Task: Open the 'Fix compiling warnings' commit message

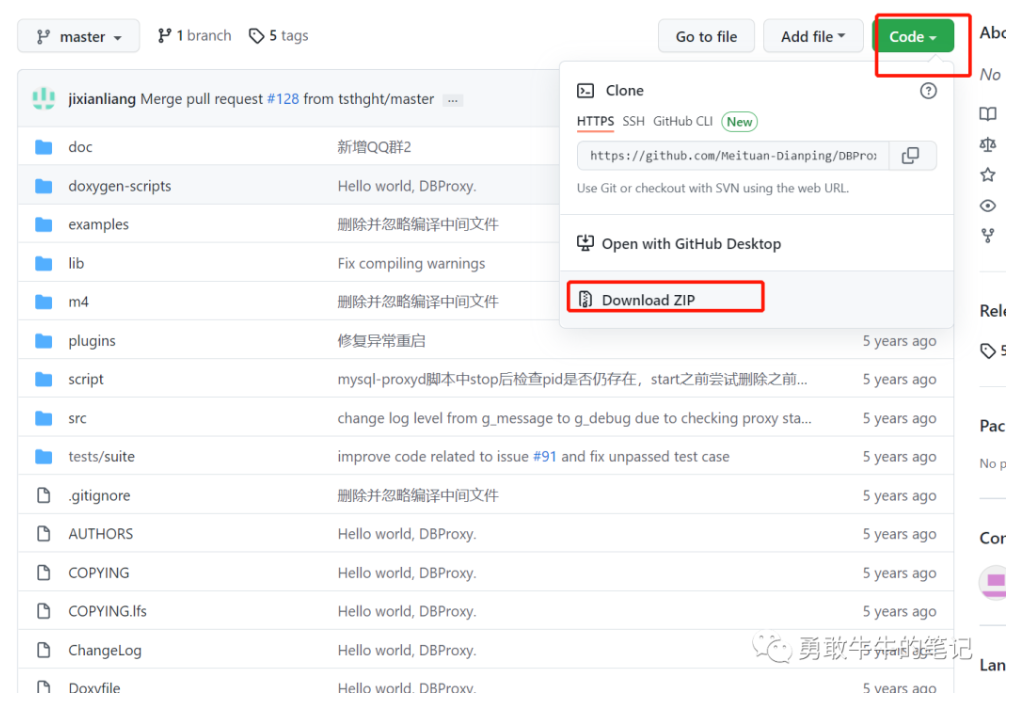Action: 411,263
